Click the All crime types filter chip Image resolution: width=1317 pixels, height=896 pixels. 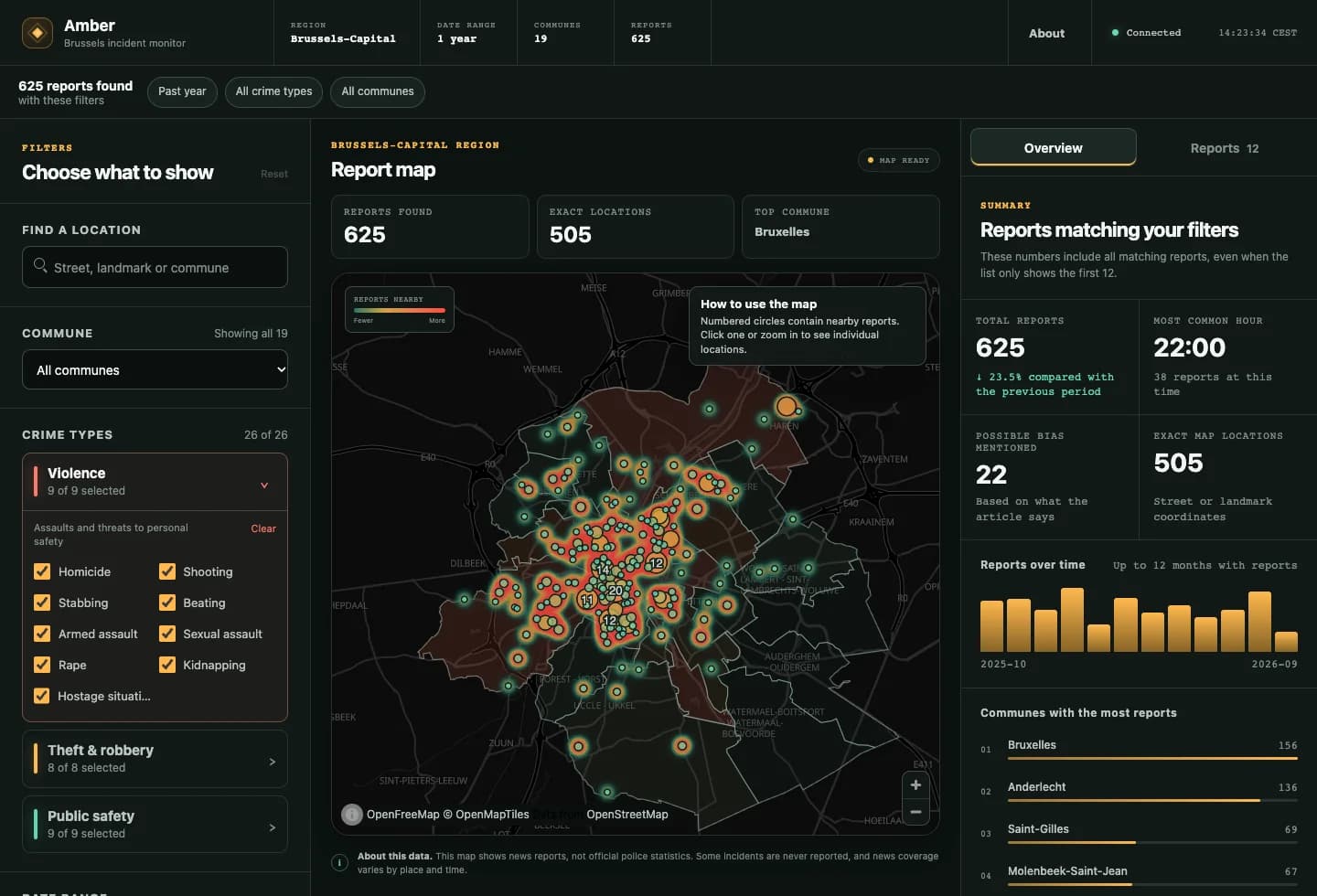tap(273, 91)
